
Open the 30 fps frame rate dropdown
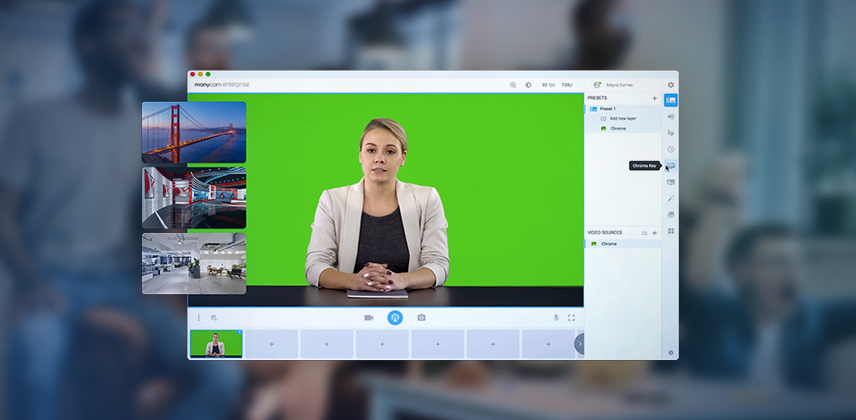(x=548, y=85)
